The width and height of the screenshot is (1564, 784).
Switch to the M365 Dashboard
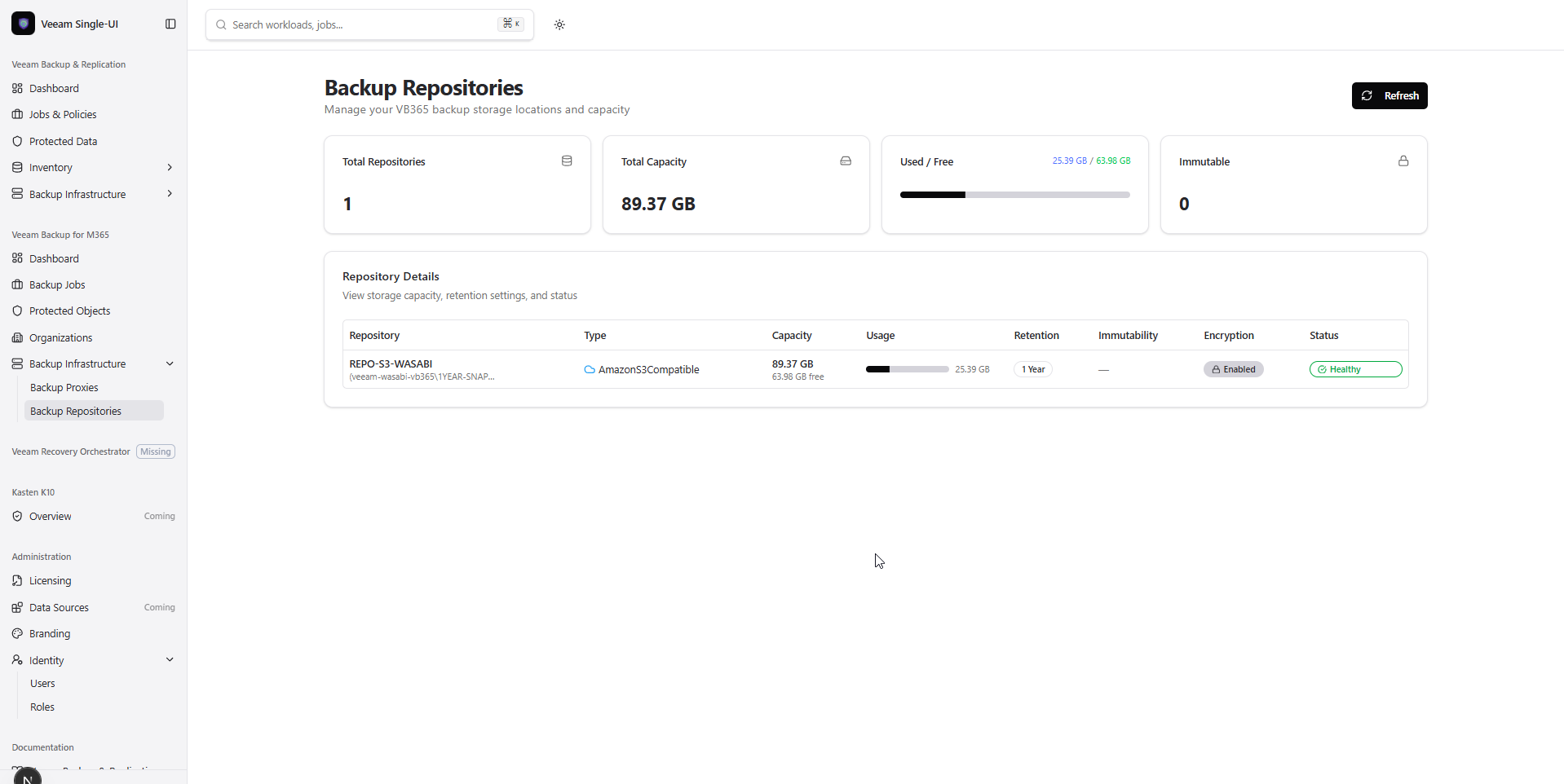pyautogui.click(x=53, y=258)
